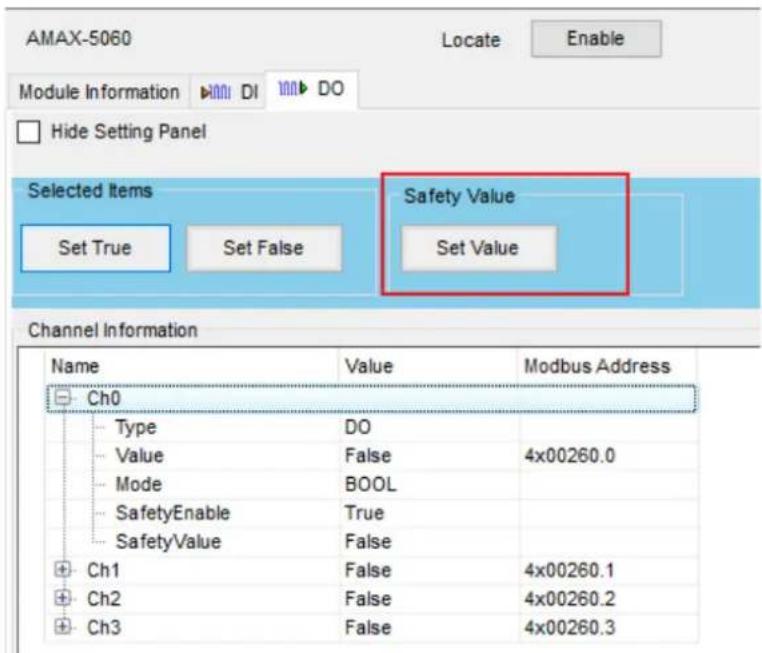The height and width of the screenshot is (653, 762).
Task: Click Modbus address 4x00260.0
Action: tap(570, 456)
